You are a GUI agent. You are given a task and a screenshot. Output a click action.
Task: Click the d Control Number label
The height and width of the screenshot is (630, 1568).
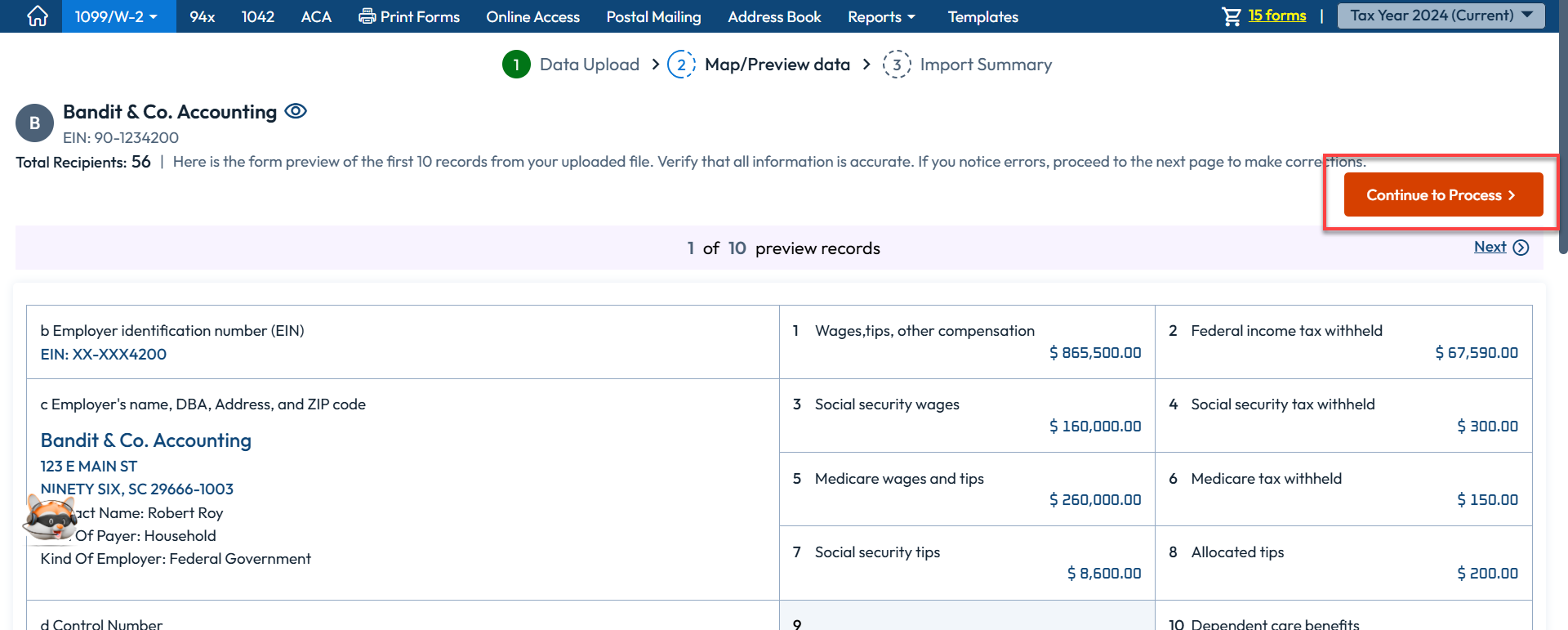click(101, 623)
